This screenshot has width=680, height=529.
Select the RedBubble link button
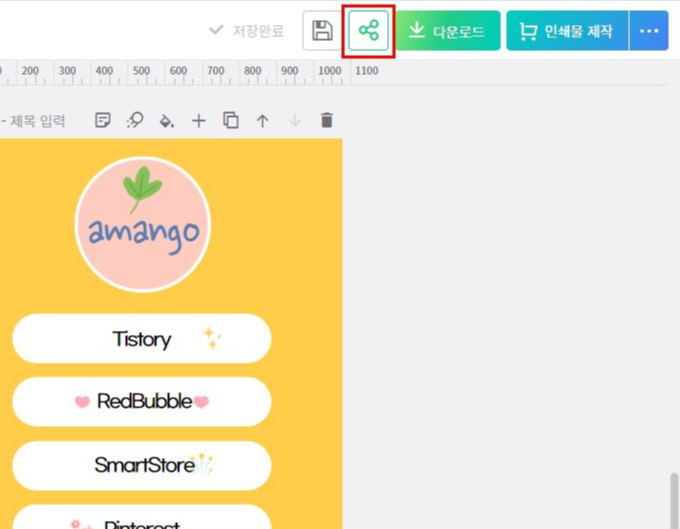point(142,402)
